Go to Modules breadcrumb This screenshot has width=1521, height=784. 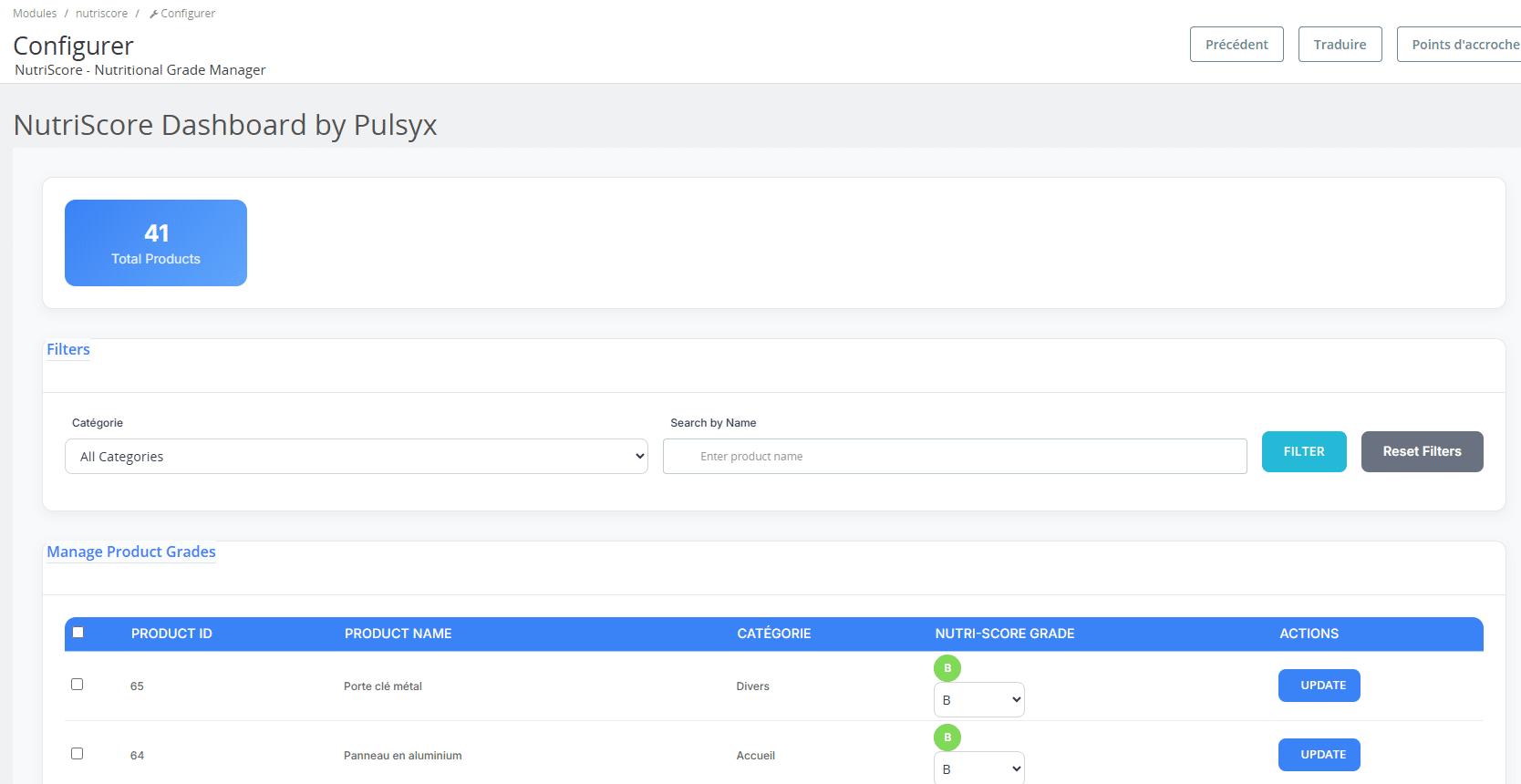click(35, 14)
